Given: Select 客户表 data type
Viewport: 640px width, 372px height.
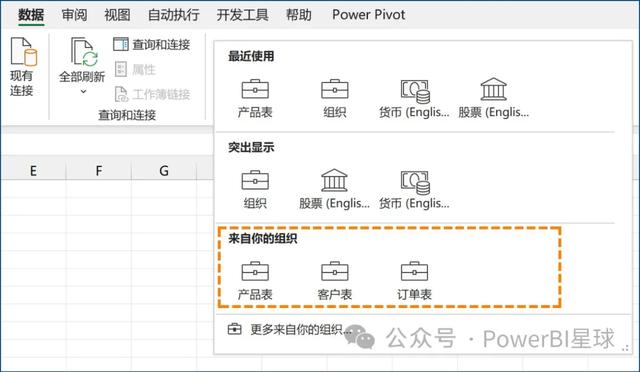Looking at the screenshot, I should (335, 281).
